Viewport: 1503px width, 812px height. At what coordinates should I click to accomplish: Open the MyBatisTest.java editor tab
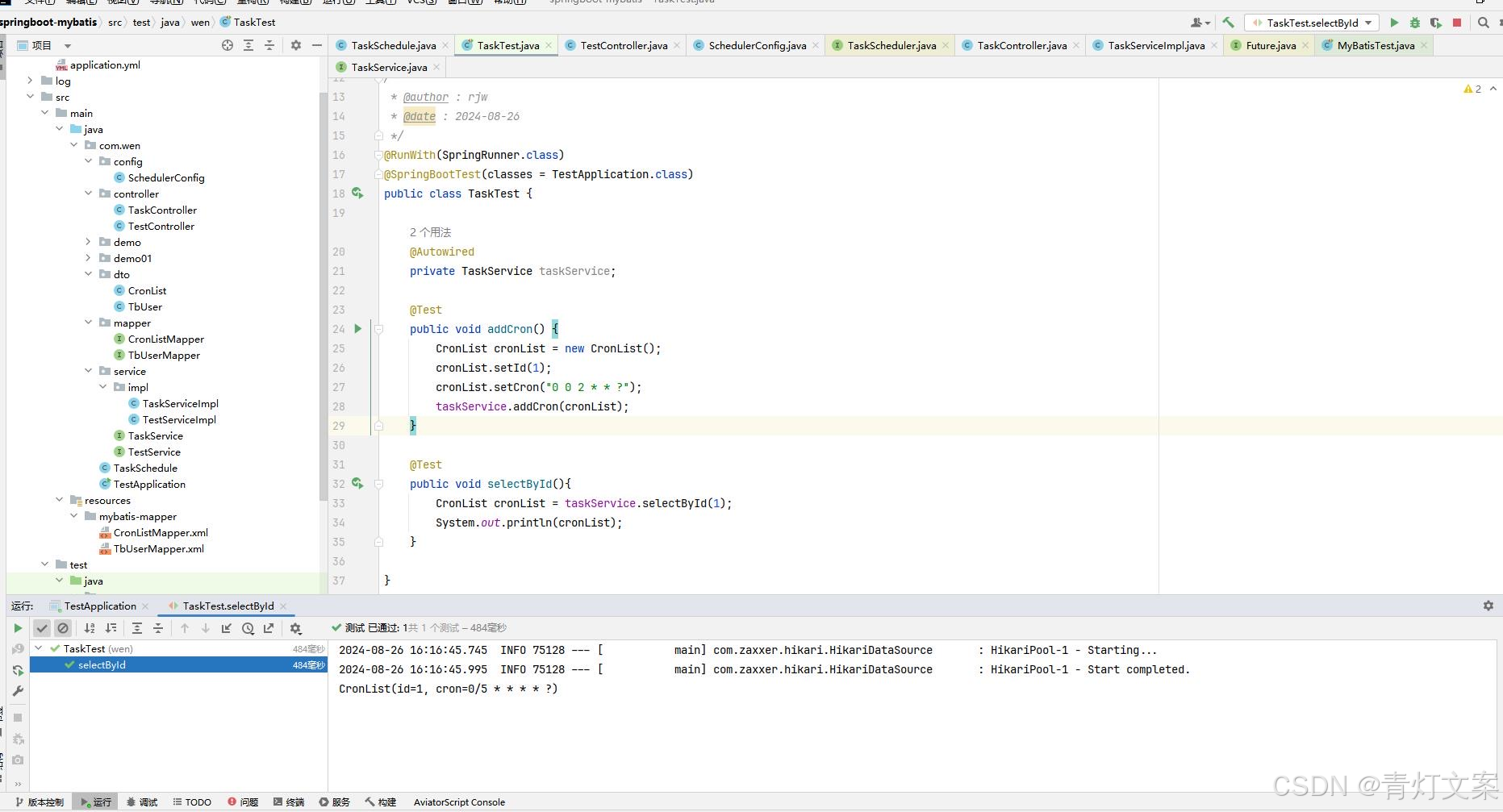coord(1376,45)
